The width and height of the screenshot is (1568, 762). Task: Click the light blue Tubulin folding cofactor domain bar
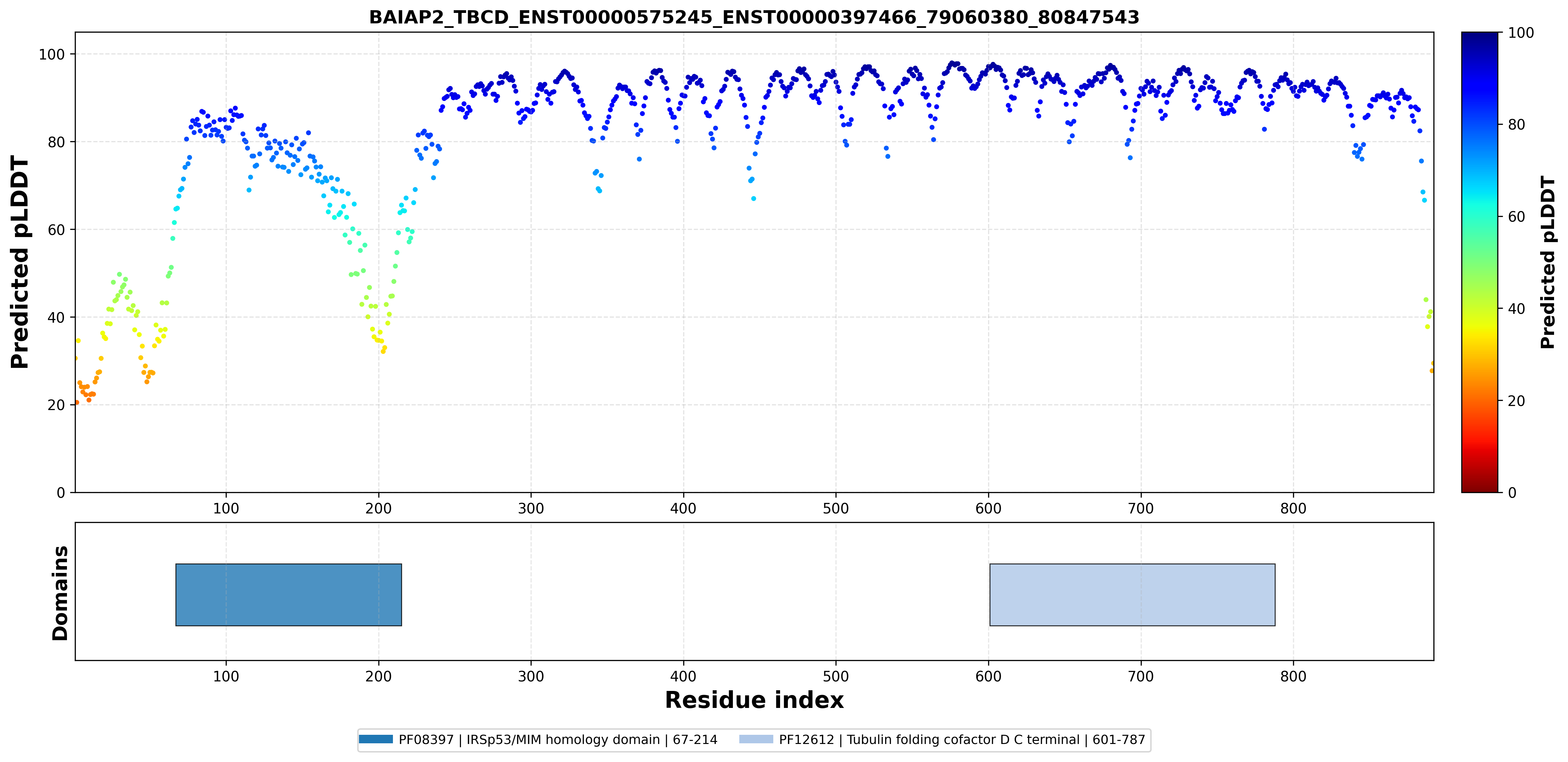1132,594
